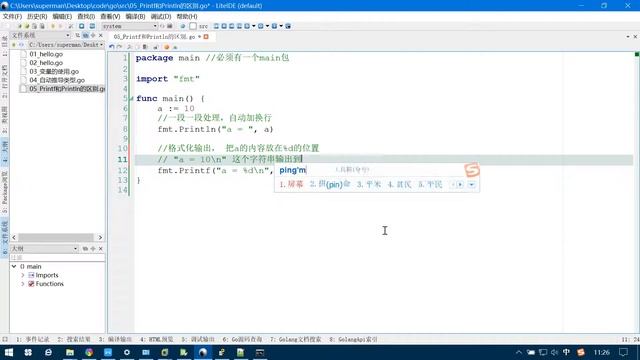Open the 调试(D) menu
Viewport: 640px width, 360px height.
coord(161,16)
